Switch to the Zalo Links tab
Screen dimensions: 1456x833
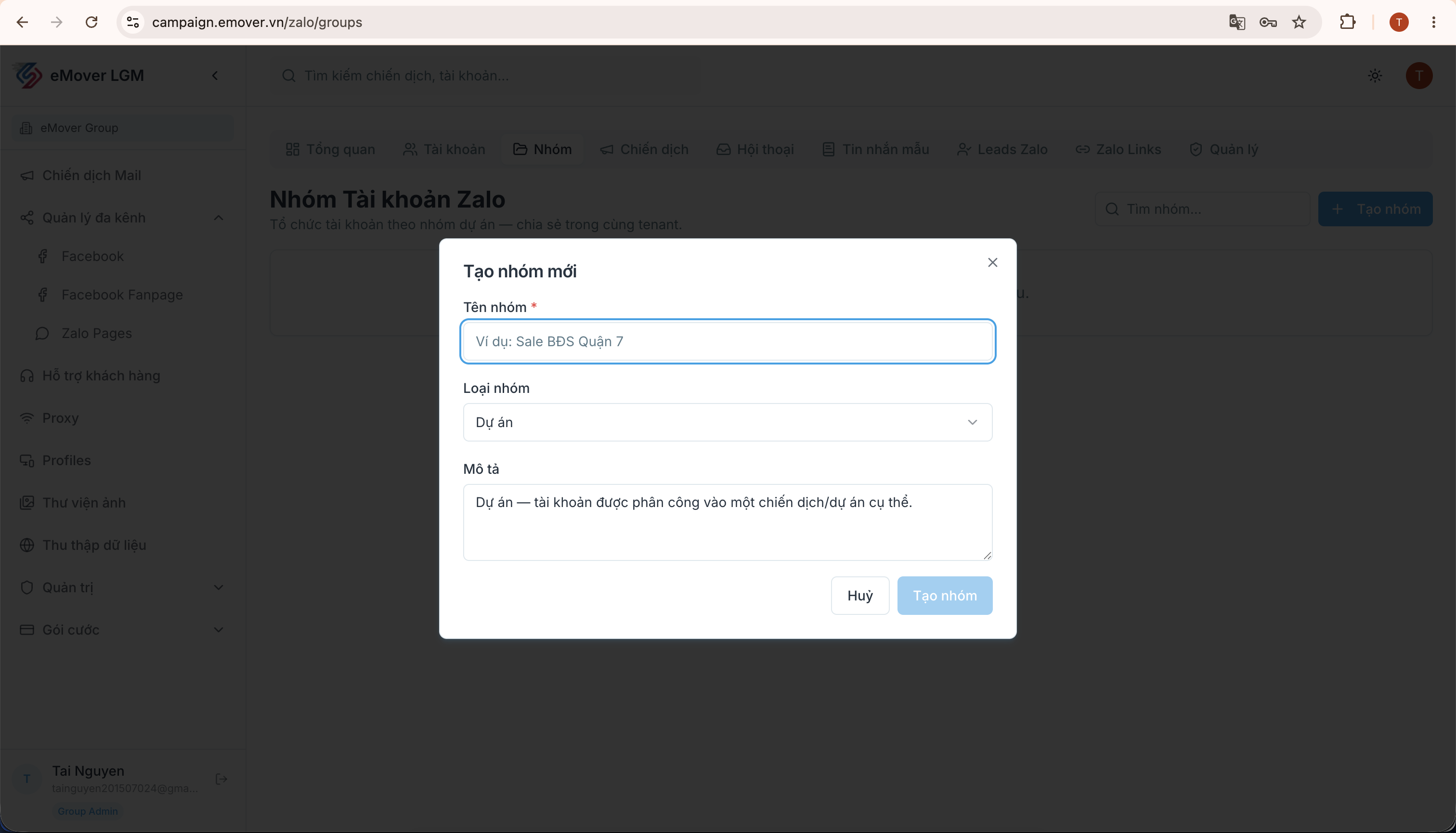[x=1118, y=149]
